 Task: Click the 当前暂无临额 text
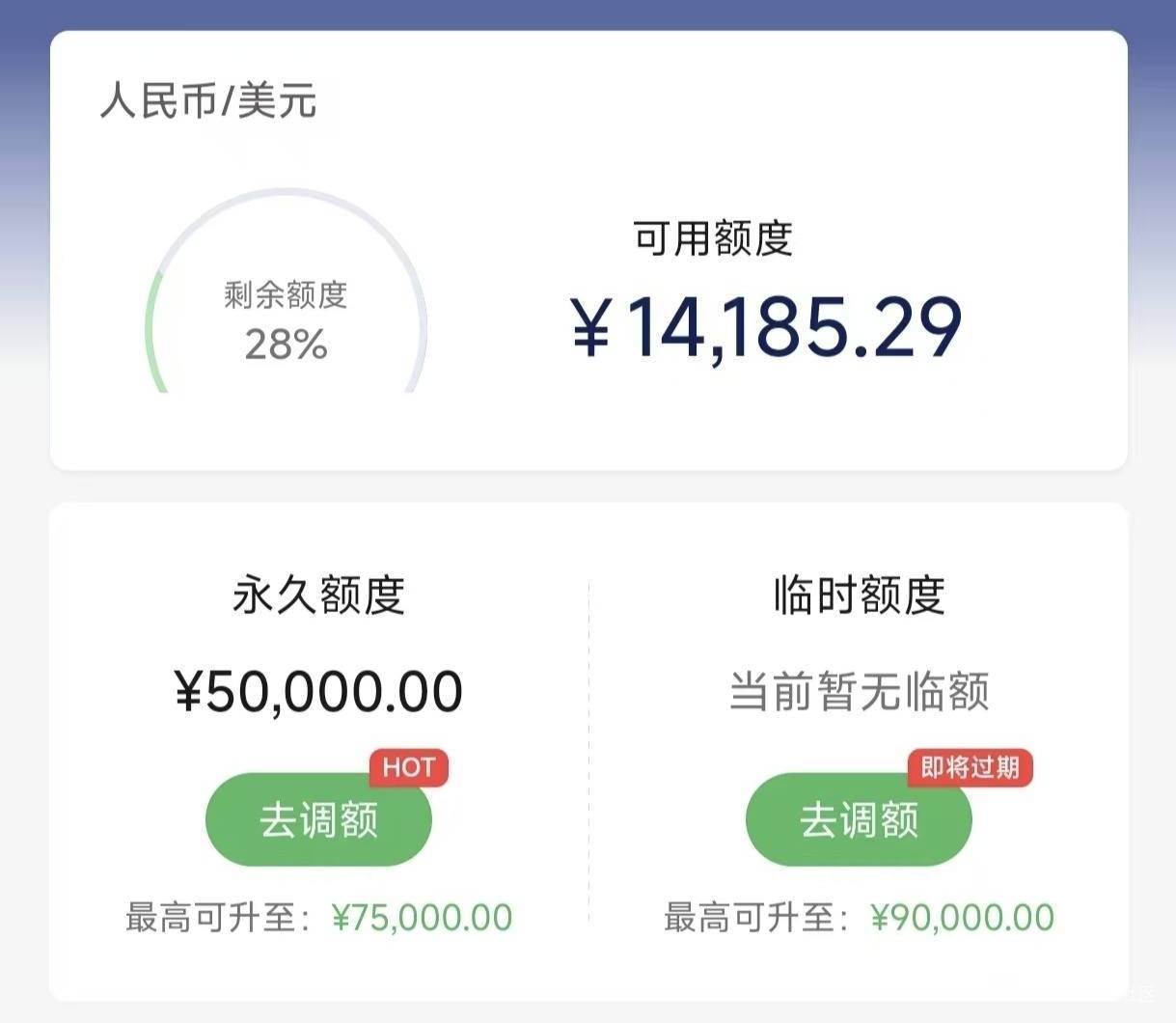pos(859,692)
